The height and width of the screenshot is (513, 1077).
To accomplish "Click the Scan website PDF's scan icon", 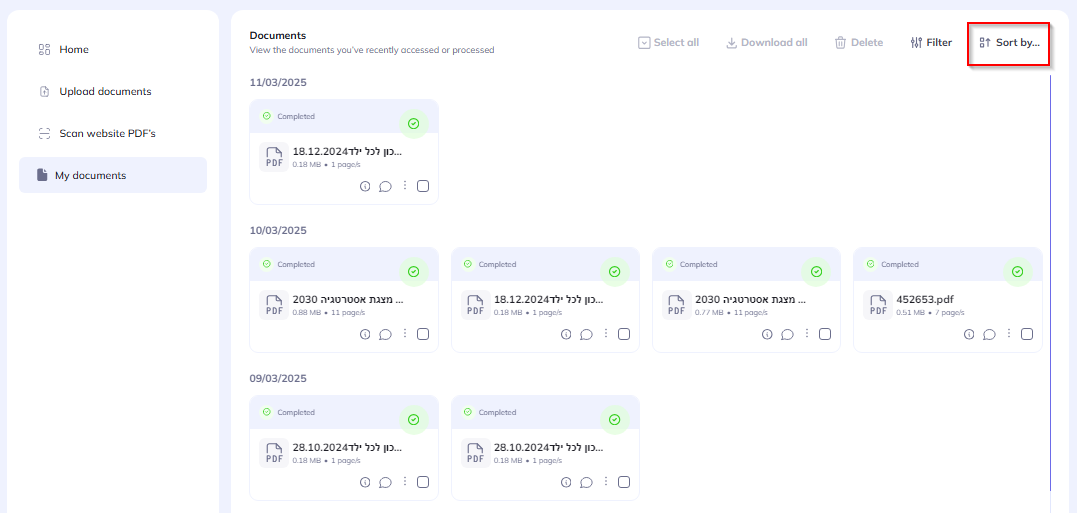I will coord(44,134).
